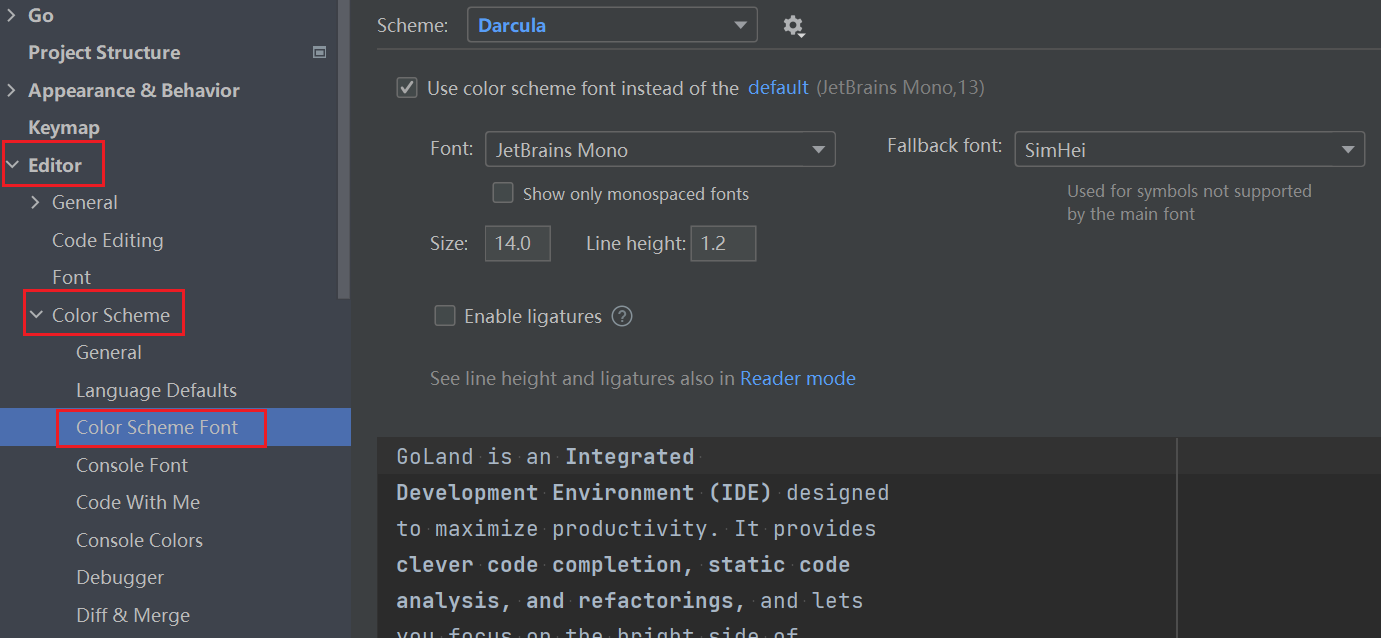Screen dimensions: 1381x638
Task: Select the Console Font page
Action: click(131, 464)
